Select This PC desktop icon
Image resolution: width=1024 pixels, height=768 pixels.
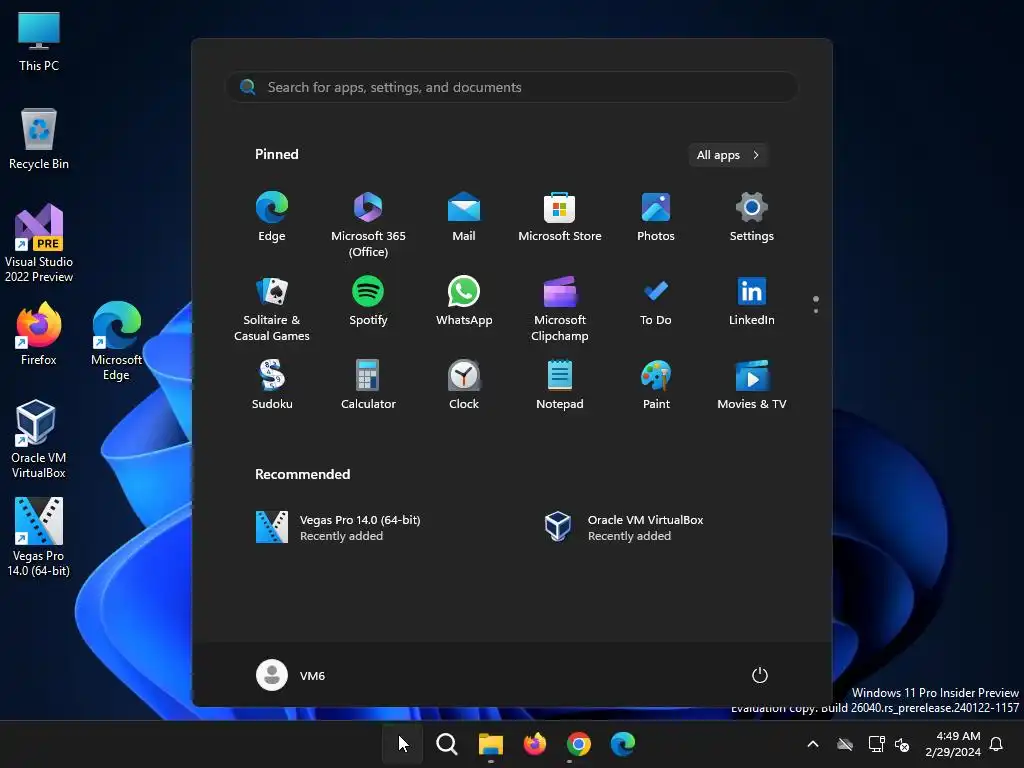tap(39, 41)
